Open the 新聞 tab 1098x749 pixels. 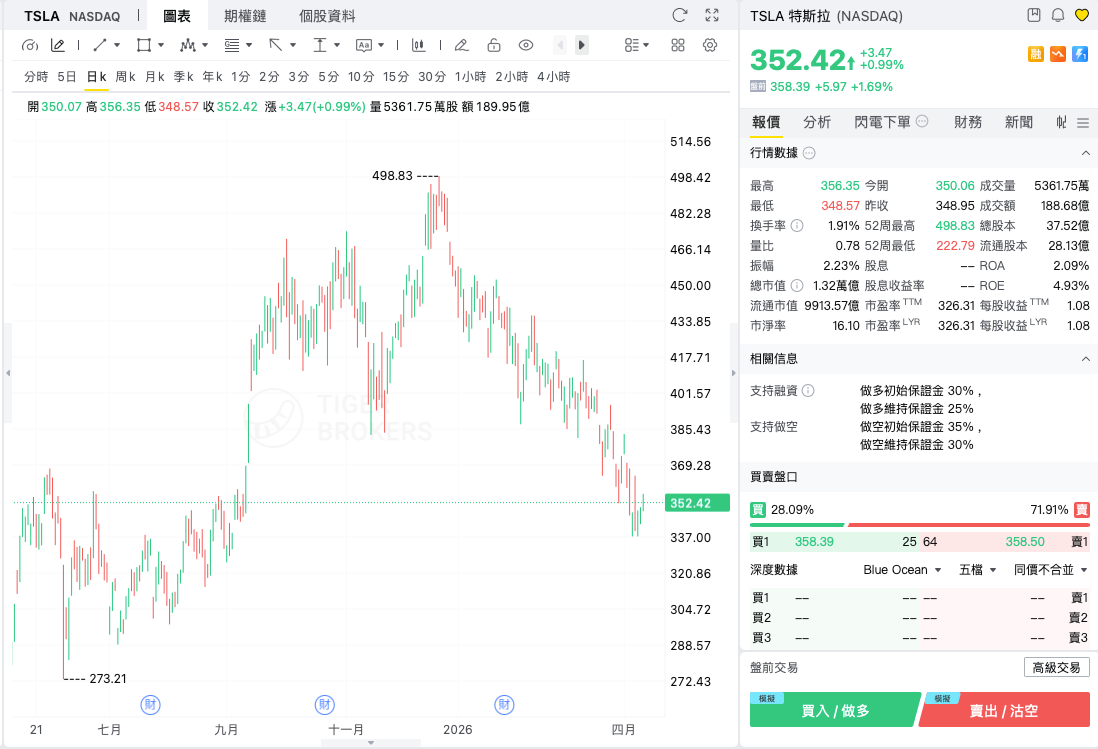tap(1019, 122)
